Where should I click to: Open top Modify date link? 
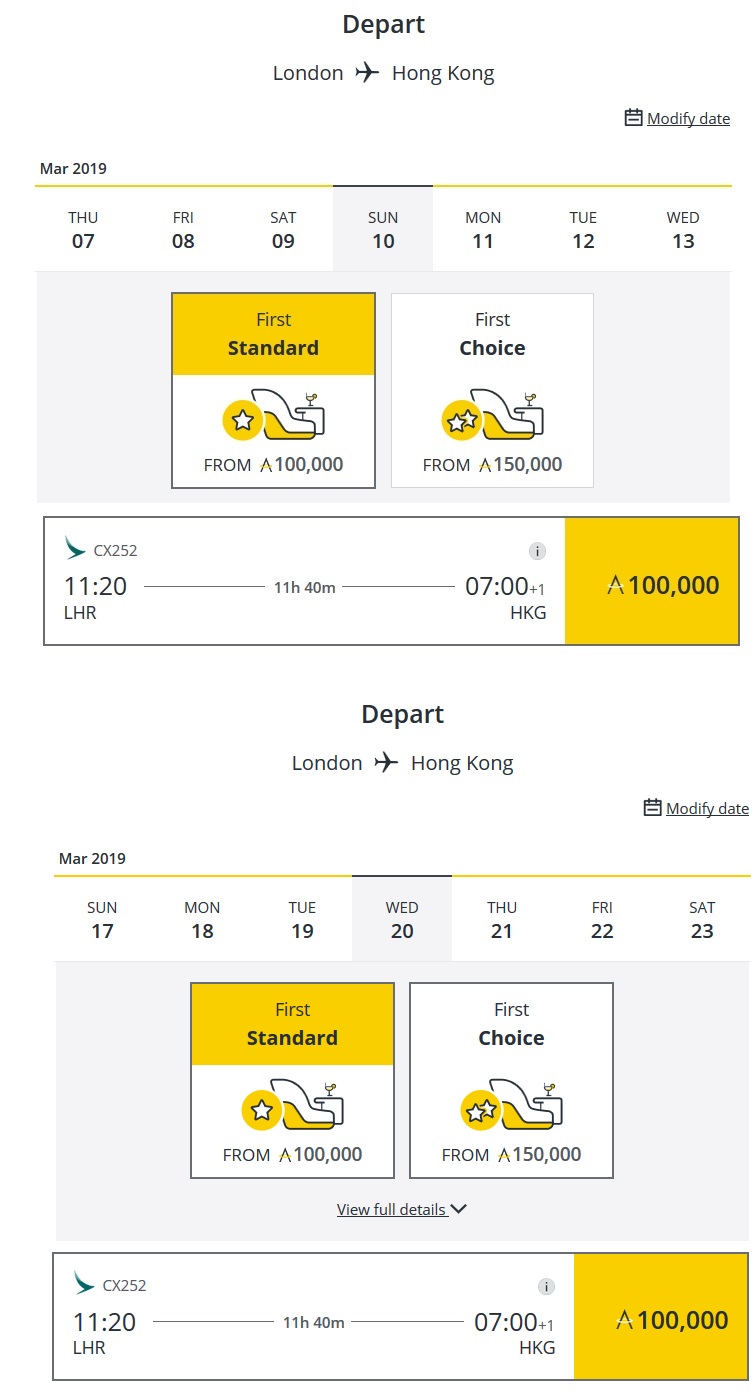click(688, 119)
